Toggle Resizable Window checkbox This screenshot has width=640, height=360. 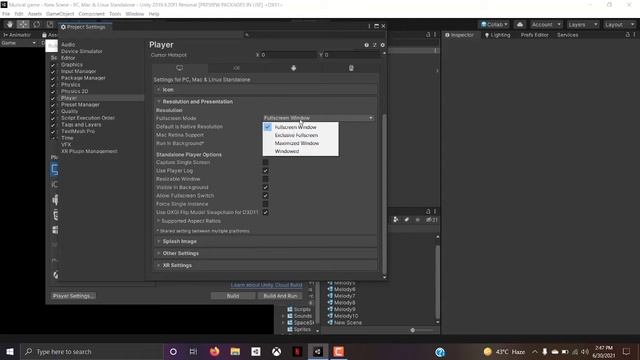click(x=265, y=179)
